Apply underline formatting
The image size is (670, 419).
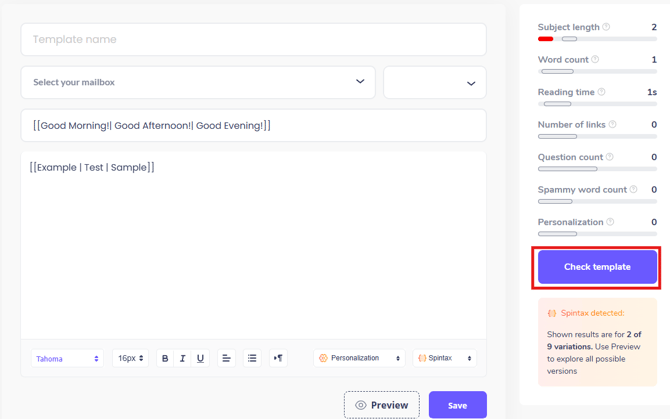coord(200,358)
